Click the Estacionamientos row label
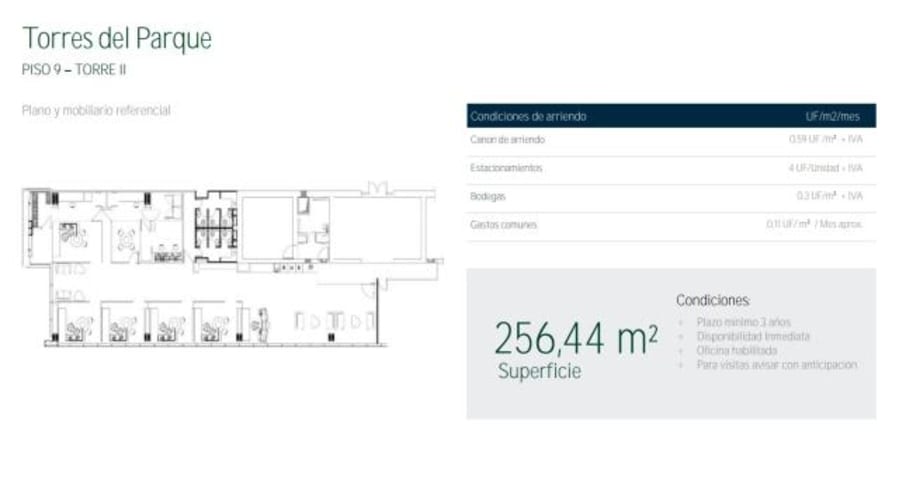Viewport: 899px width, 500px height. pyautogui.click(x=506, y=168)
